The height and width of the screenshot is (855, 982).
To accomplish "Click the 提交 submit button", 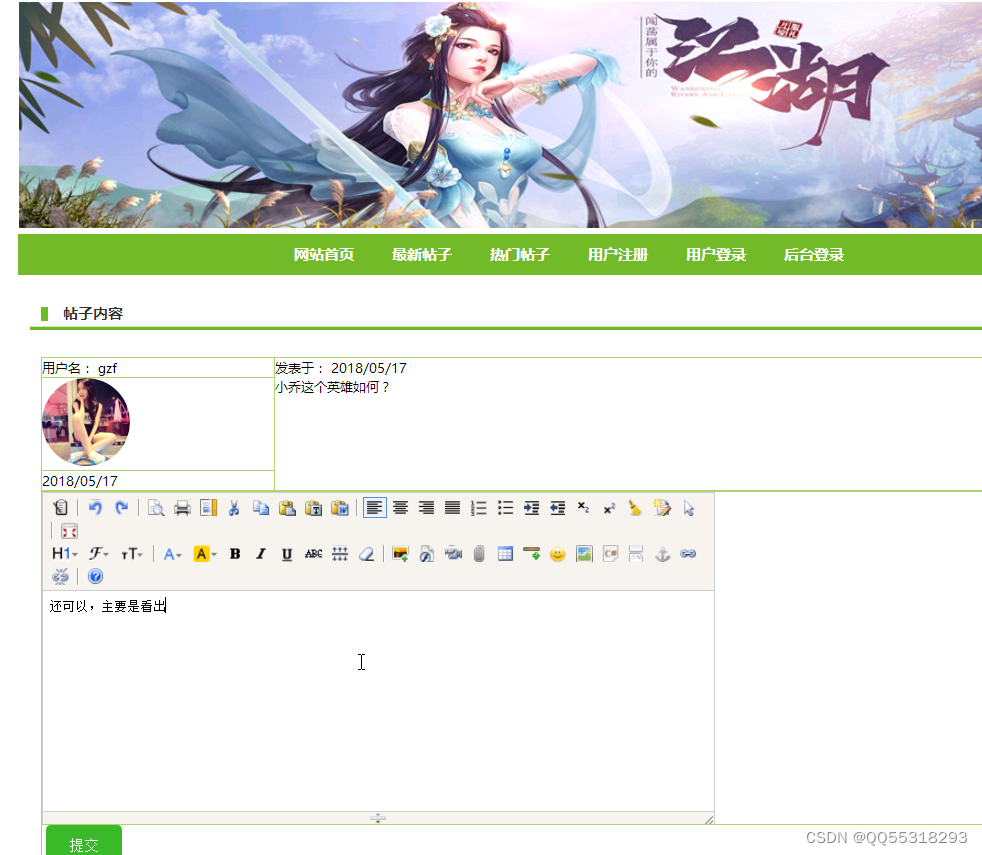I will [83, 841].
